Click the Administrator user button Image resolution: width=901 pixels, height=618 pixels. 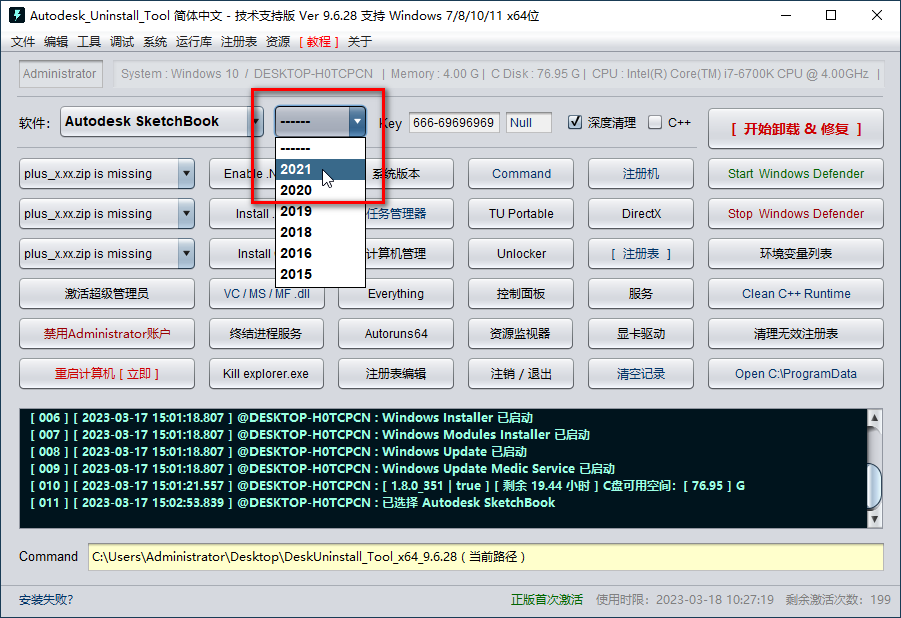(60, 74)
